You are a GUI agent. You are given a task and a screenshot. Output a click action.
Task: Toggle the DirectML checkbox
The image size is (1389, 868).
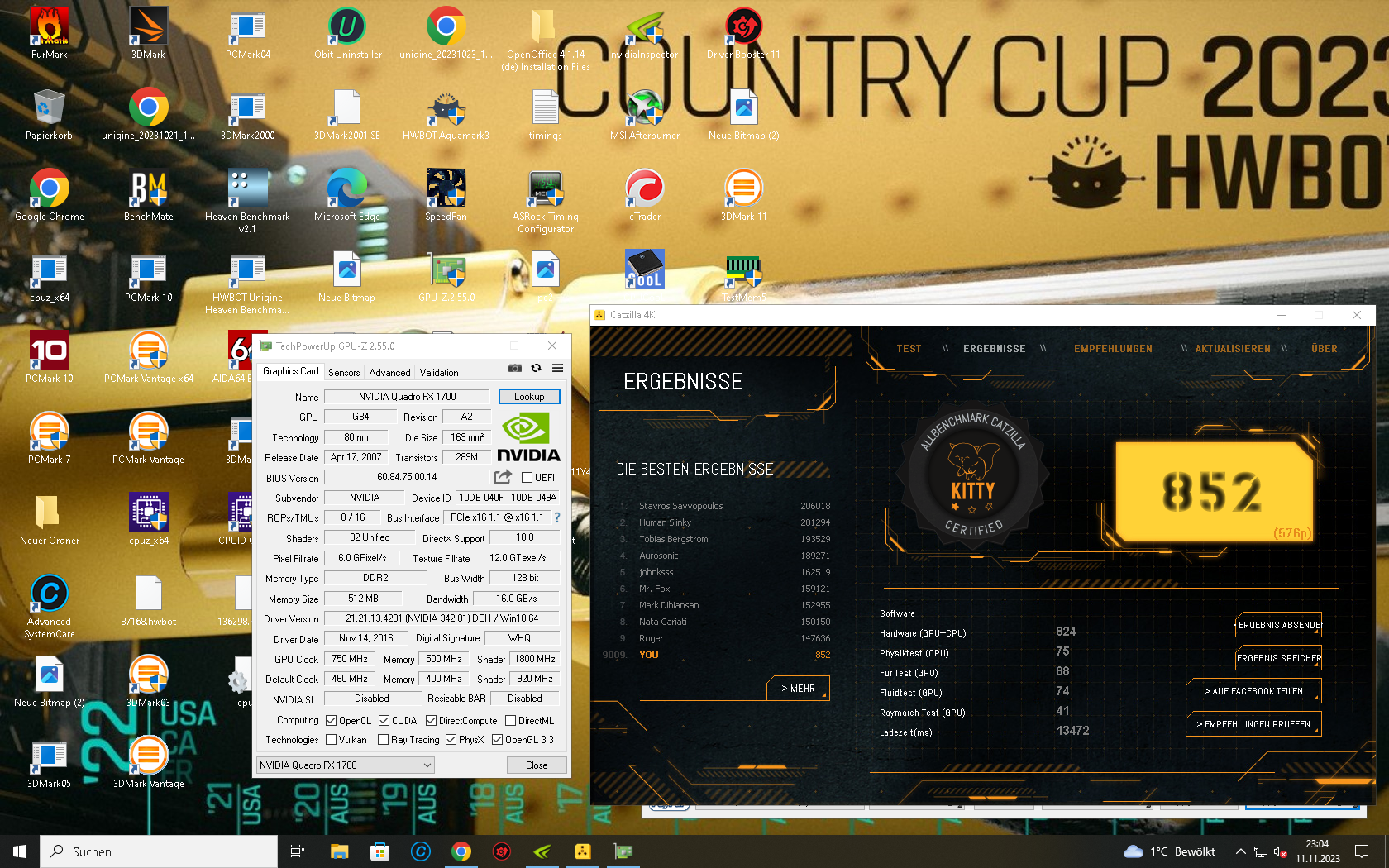point(510,721)
